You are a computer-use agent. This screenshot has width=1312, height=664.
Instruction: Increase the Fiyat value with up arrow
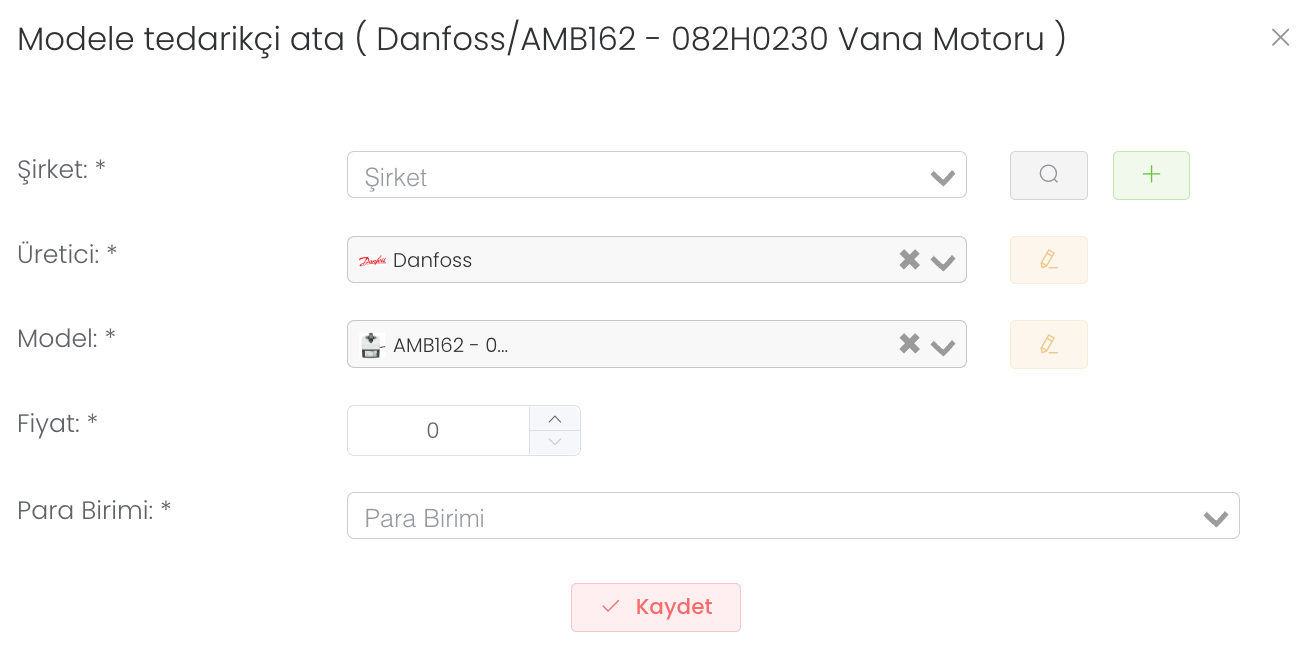click(x=555, y=419)
